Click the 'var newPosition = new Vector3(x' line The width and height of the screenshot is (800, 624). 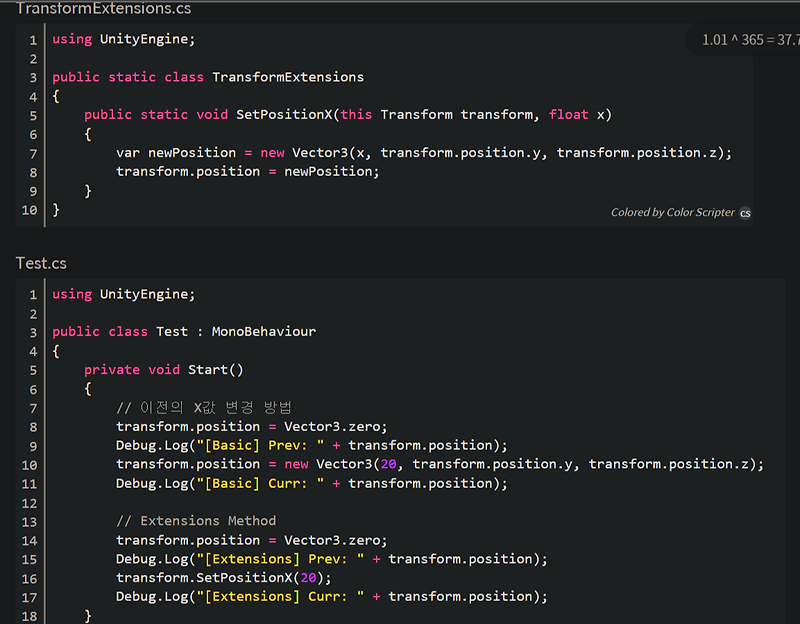tap(423, 153)
